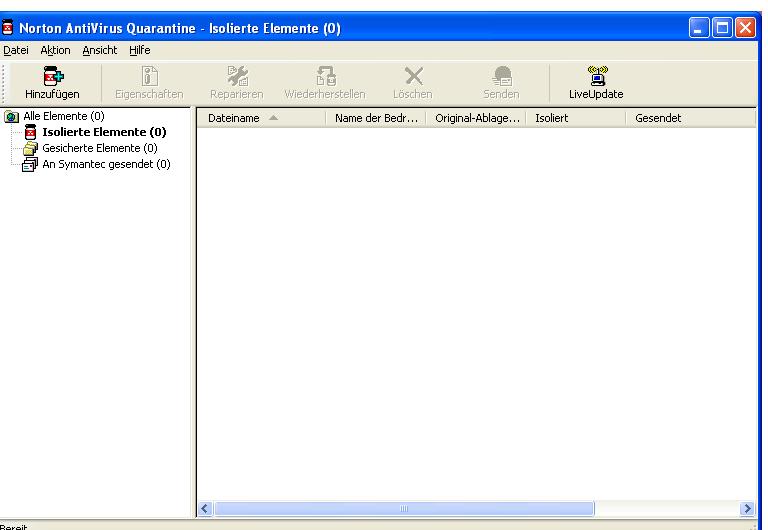
Task: Click the Eigenschaften toolbar icon
Action: point(149,76)
